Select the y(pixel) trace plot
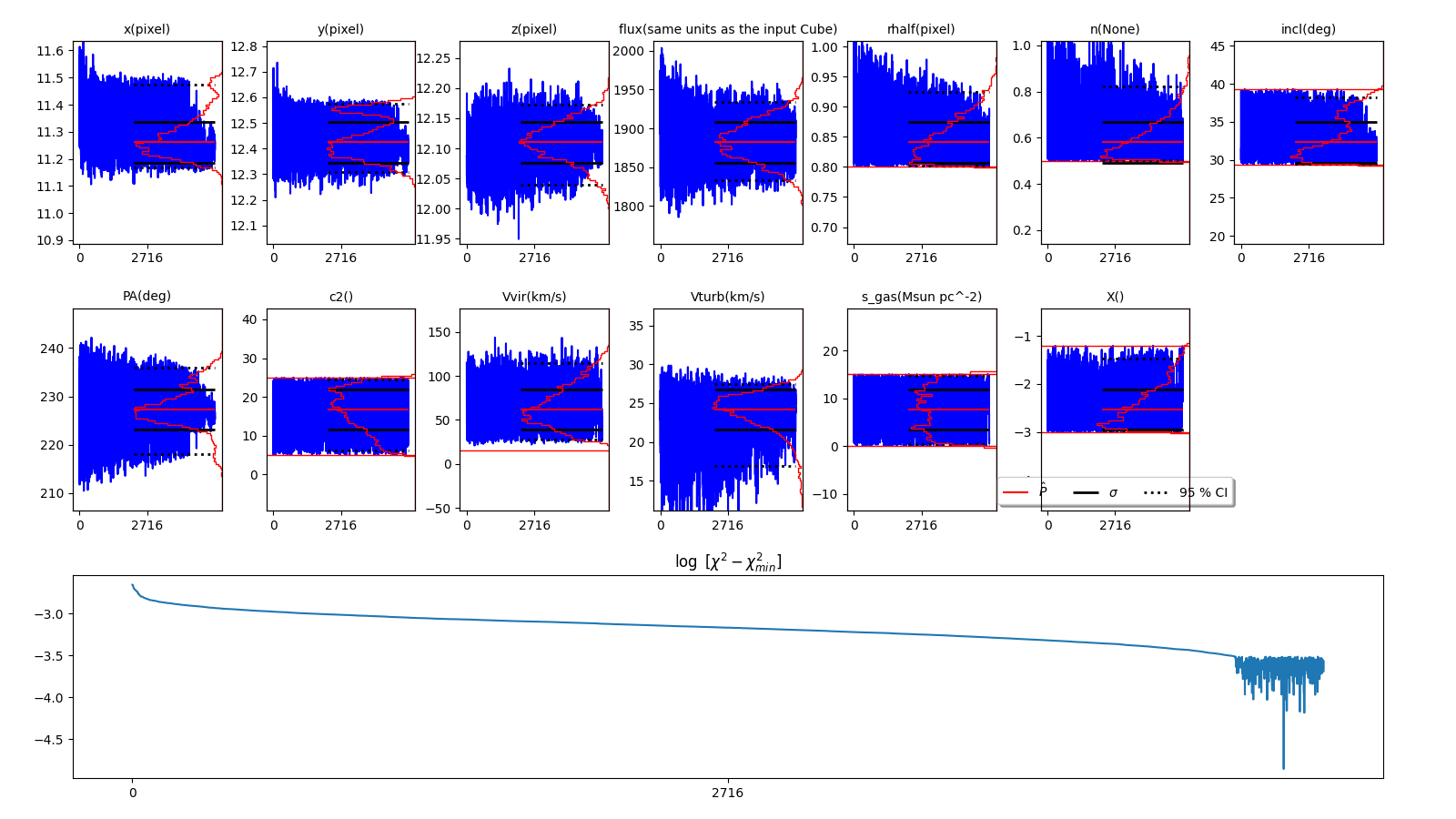1456x819 pixels. click(340, 143)
